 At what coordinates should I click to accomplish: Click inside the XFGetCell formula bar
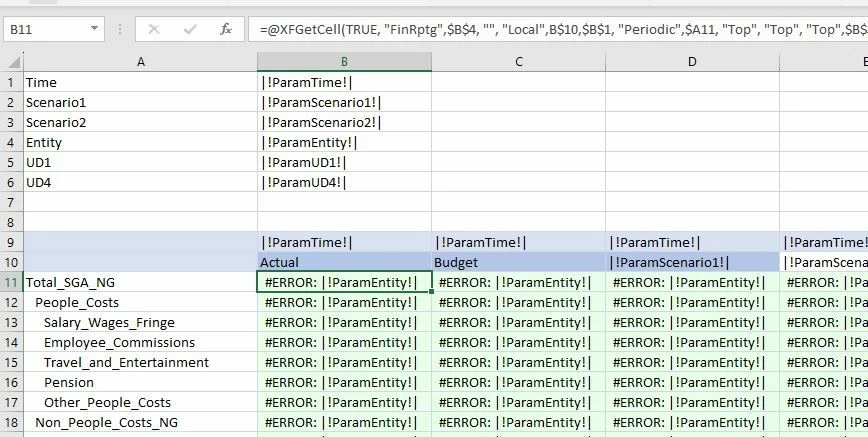[x=558, y=29]
